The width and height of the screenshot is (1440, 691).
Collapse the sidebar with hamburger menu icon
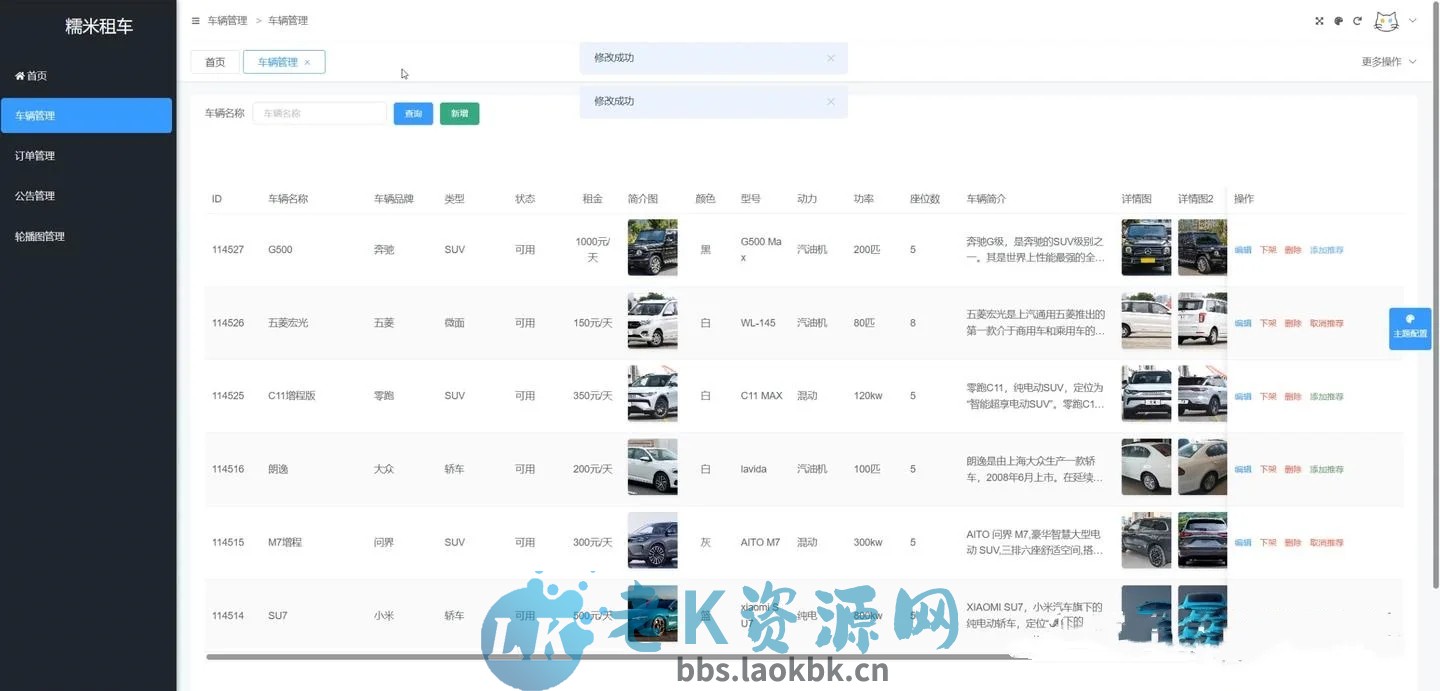196,20
